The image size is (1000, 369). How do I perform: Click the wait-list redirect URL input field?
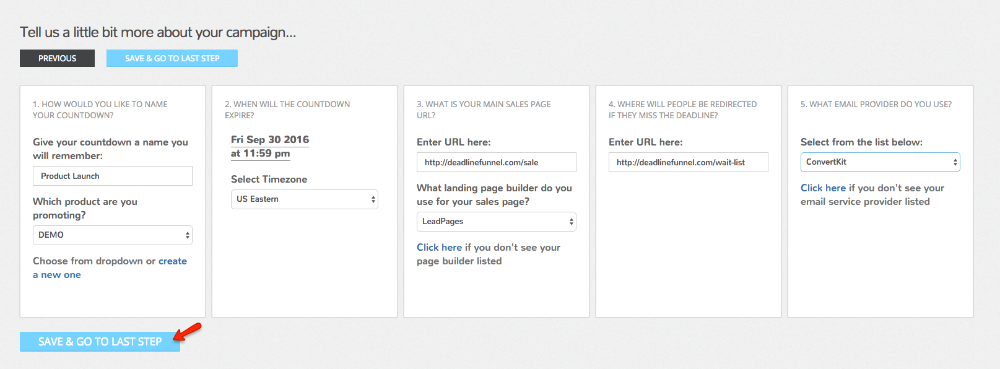click(x=688, y=162)
